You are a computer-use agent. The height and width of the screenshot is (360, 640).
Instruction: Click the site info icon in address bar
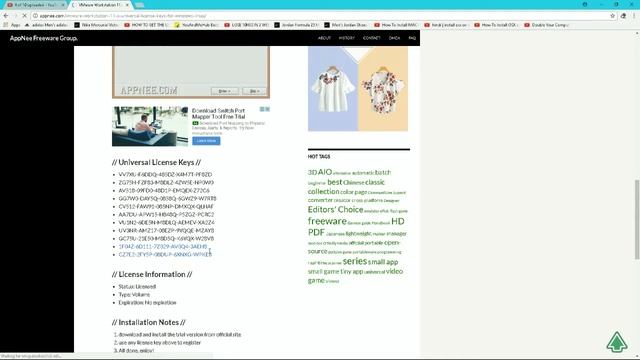pos(36,16)
